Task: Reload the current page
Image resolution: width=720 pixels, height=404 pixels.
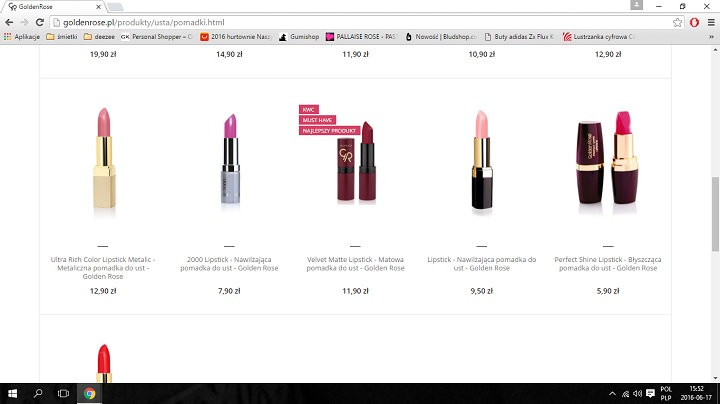Action: pyautogui.click(x=40, y=22)
